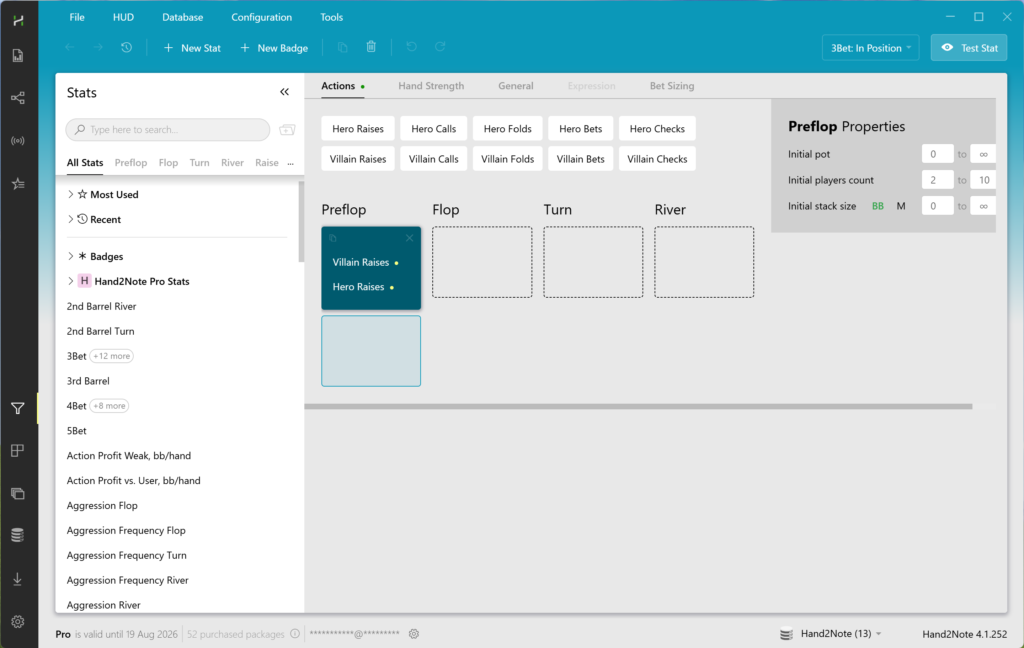
Task: Open the popup layout sidebar icon
Action: [18, 451]
